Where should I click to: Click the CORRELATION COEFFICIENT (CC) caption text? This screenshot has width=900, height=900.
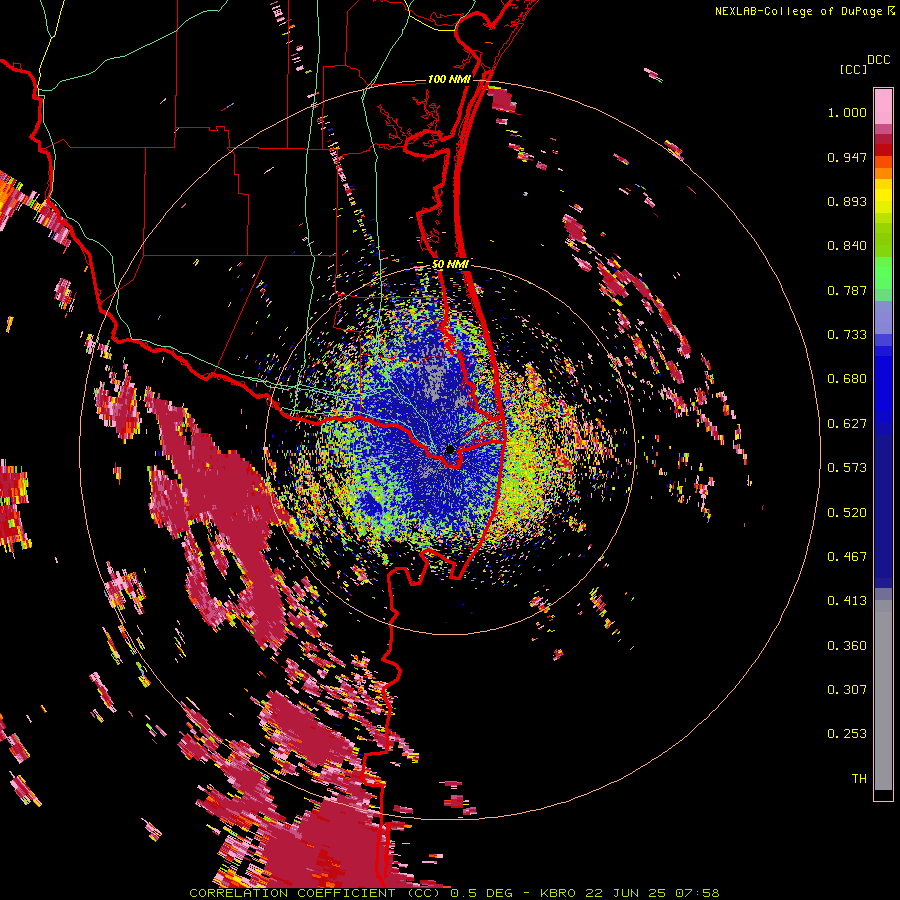tap(315, 893)
